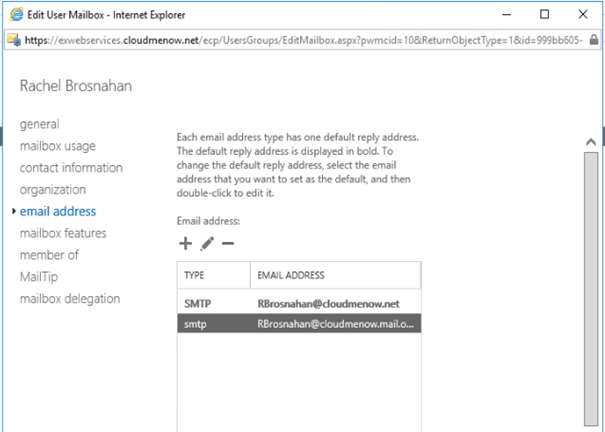Go to contact information section
The image size is (605, 432).
(71, 168)
